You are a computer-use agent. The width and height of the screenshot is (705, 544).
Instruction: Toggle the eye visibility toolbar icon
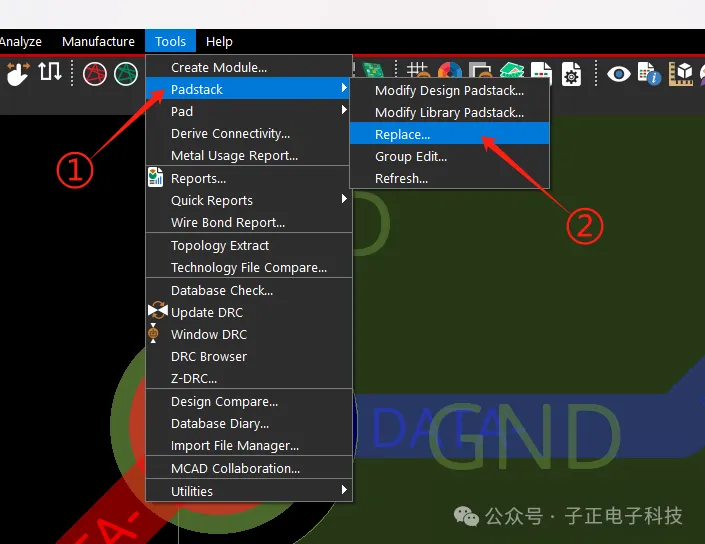(x=619, y=74)
